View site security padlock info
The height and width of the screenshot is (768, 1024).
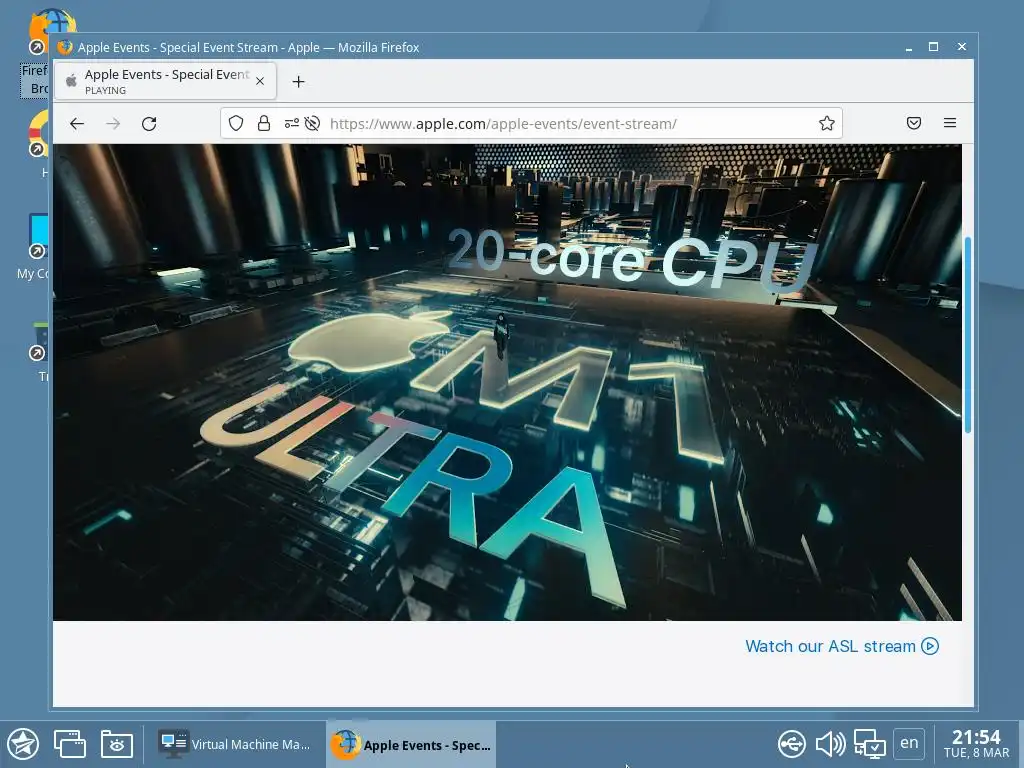point(264,123)
